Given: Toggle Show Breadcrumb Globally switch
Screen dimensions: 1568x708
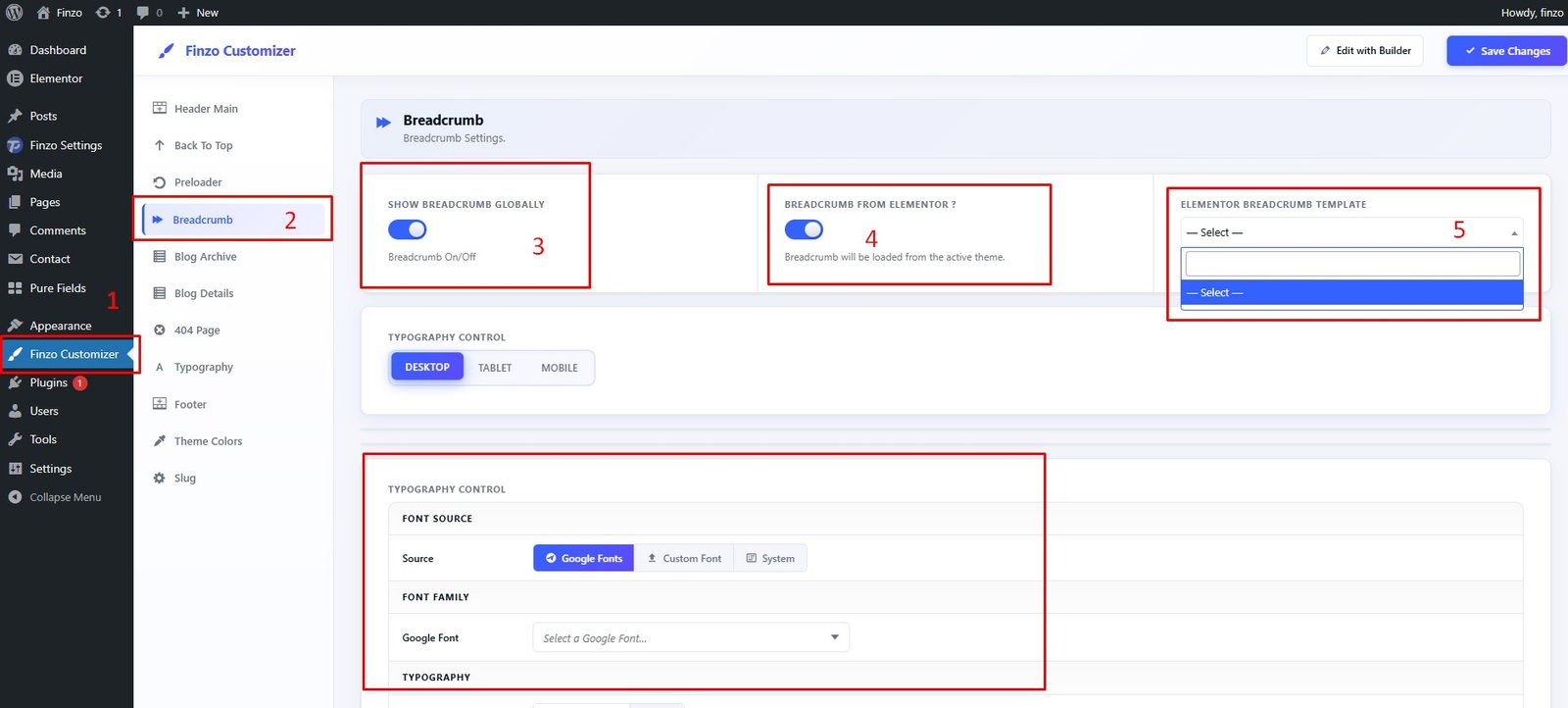Looking at the screenshot, I should tap(408, 229).
